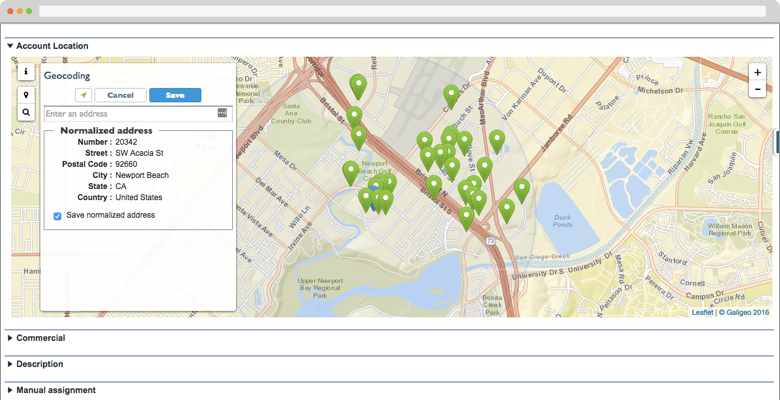Expand the Commercial section
This screenshot has height=400, width=780.
40,338
